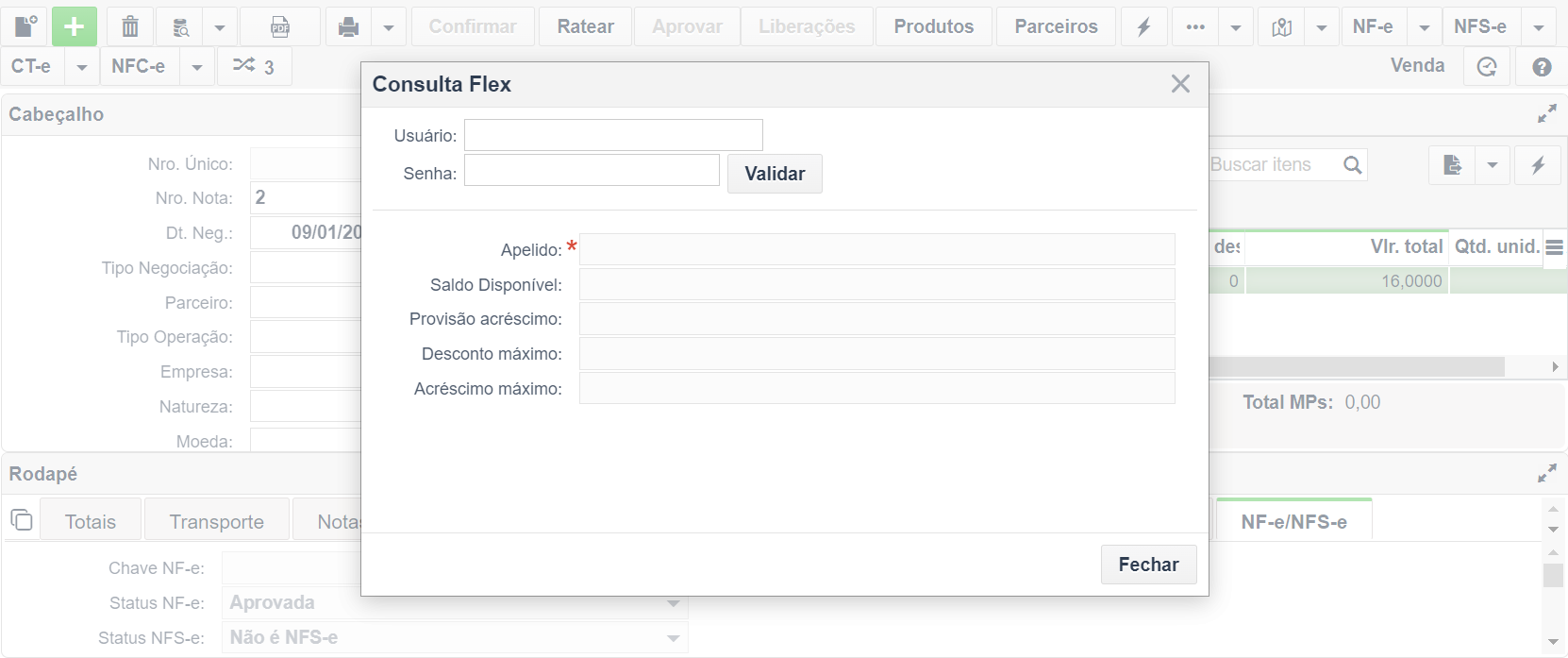Screen dimensions: 1568x658
Task: Click the three dots more options icon
Action: click(x=1195, y=26)
